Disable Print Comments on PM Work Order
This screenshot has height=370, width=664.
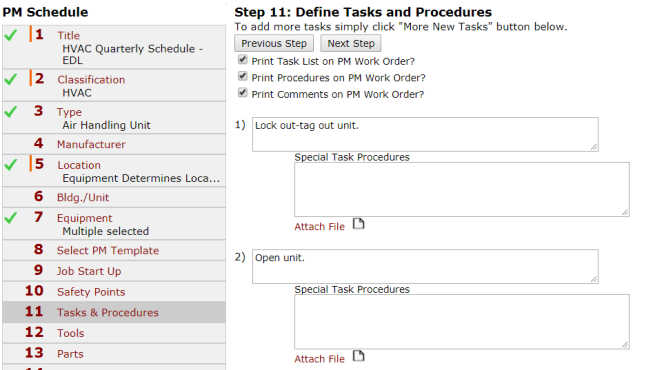pos(243,93)
